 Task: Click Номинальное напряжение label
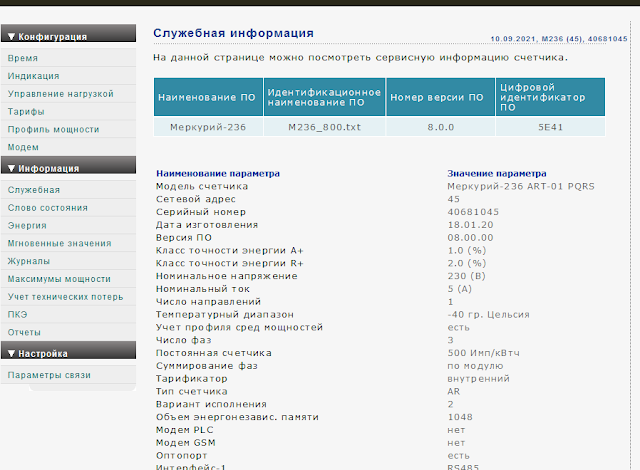(x=227, y=276)
